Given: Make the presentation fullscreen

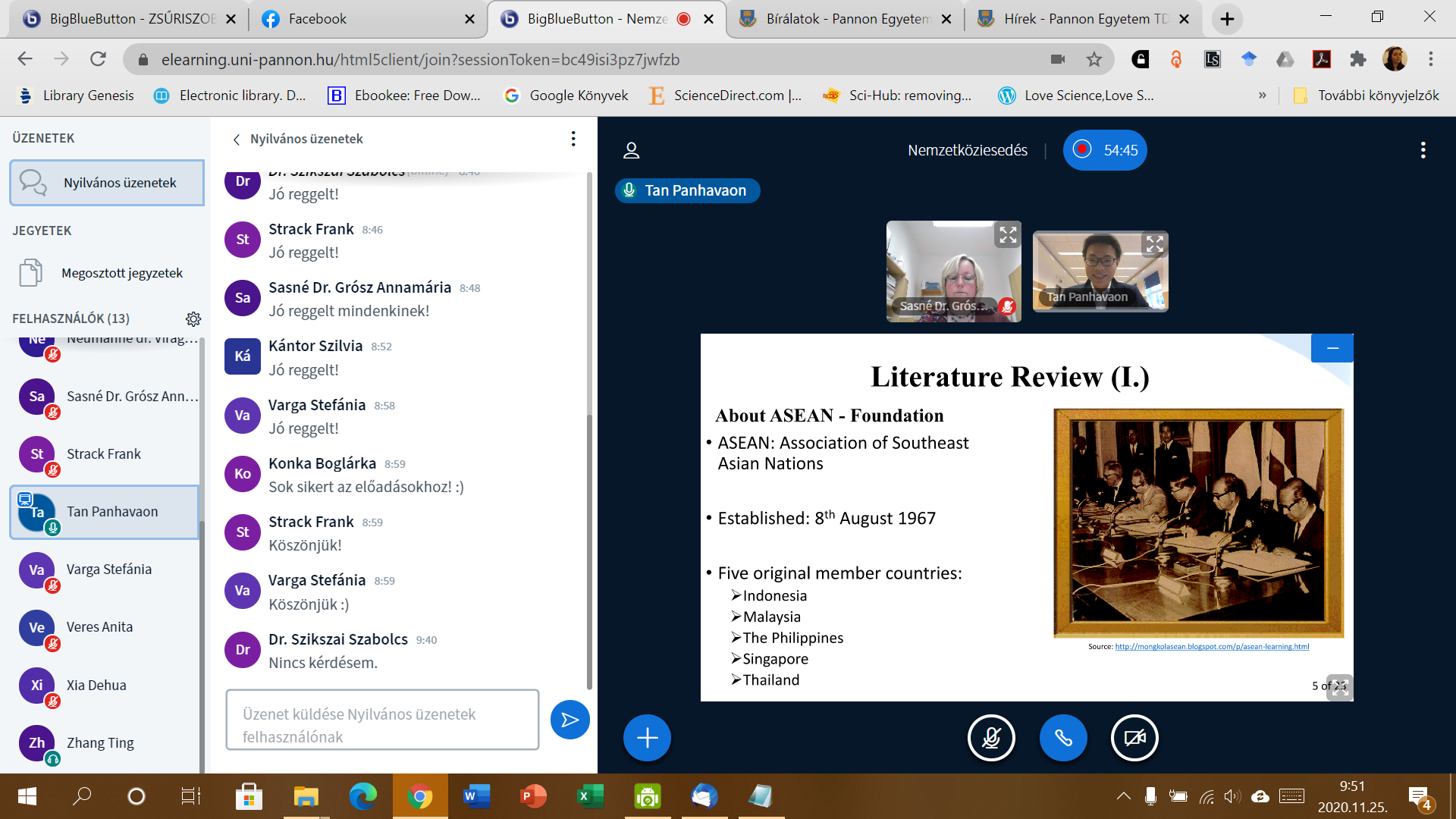Looking at the screenshot, I should pos(1340,687).
